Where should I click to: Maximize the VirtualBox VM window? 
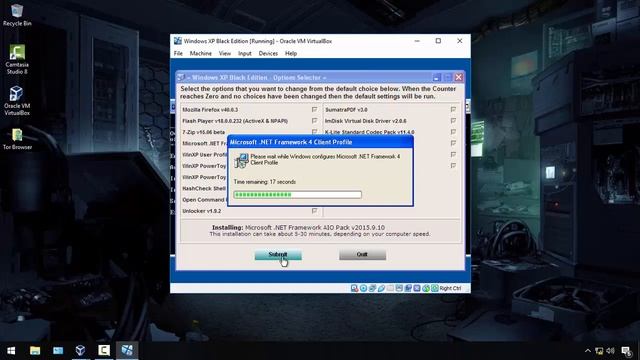[438, 41]
